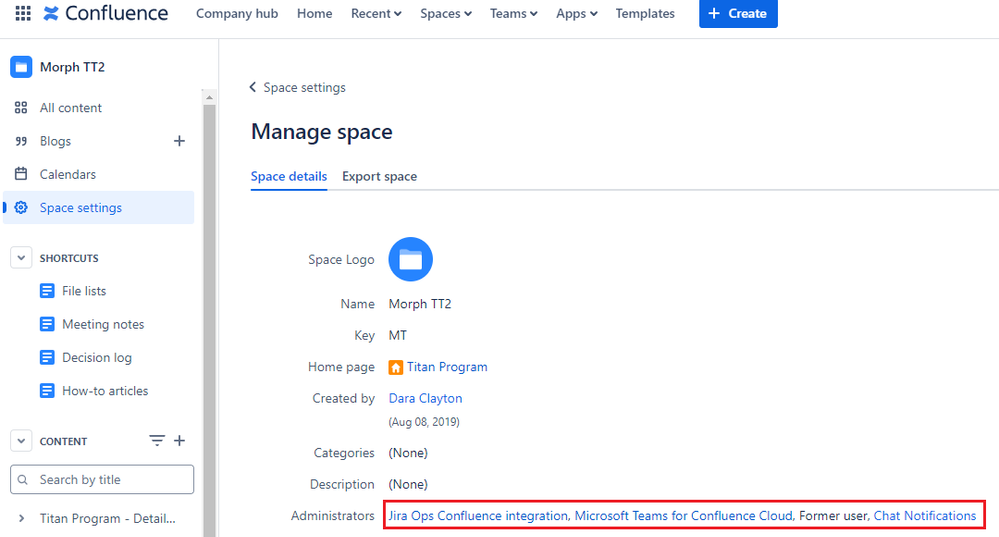999x537 pixels.
Task: Open the How-to articles shortcut
Action: [x=105, y=390]
